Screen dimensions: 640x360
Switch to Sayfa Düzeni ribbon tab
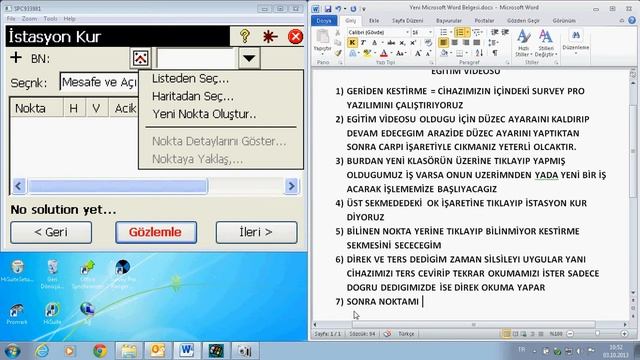click(407, 20)
